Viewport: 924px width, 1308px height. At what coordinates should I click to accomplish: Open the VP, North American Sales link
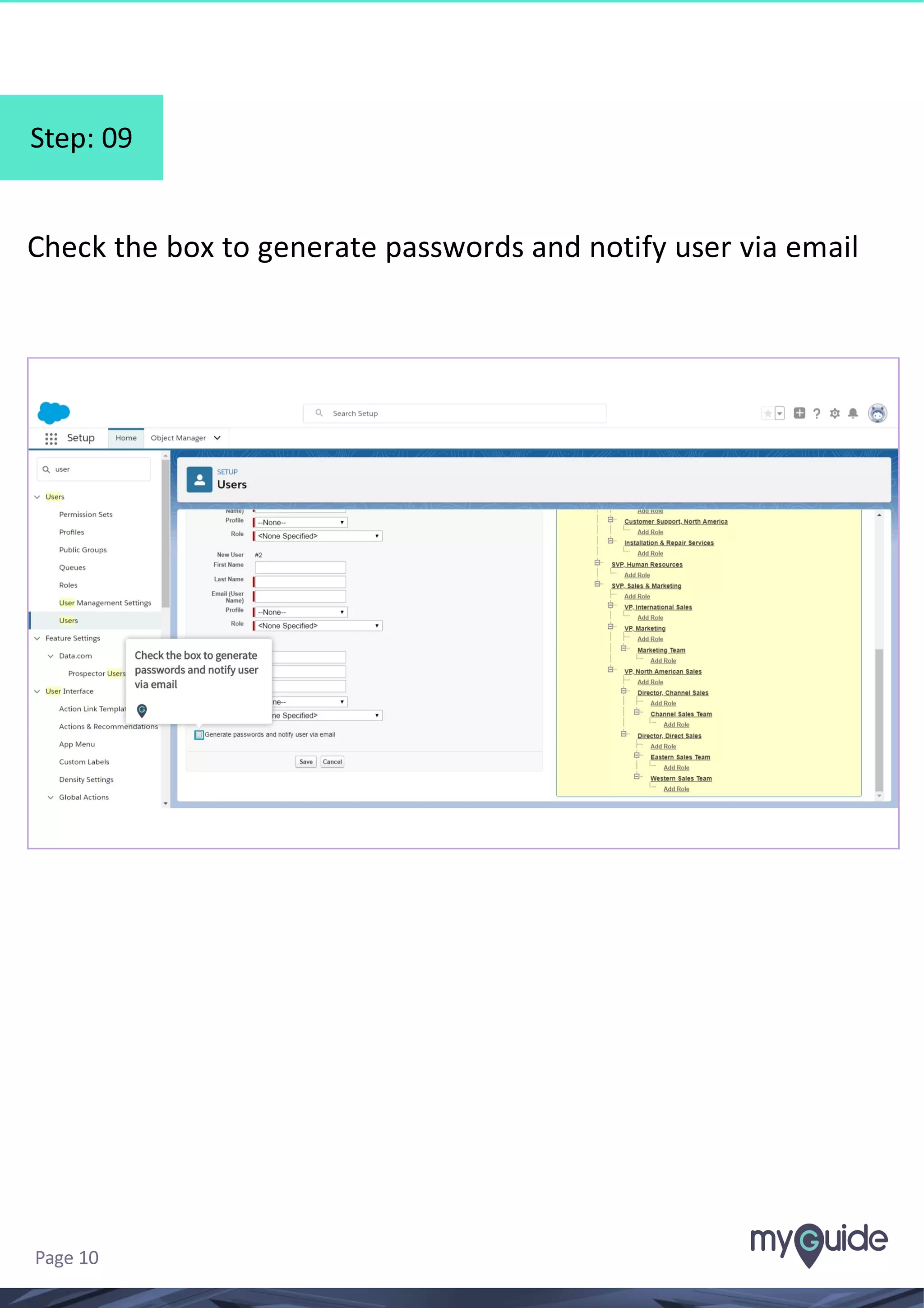[663, 672]
